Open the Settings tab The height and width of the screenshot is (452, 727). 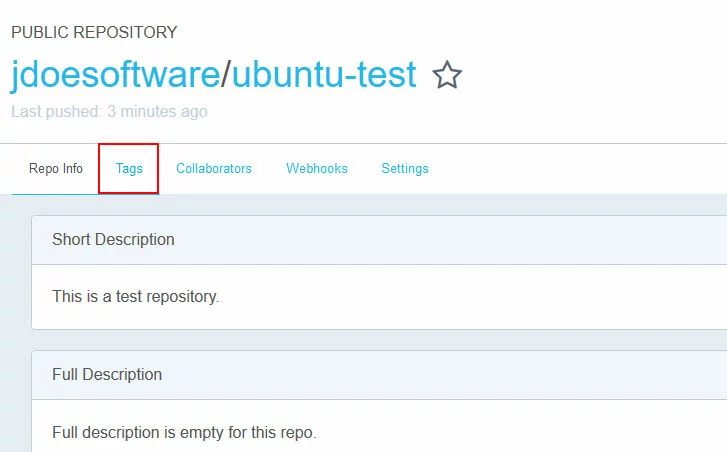[x=405, y=168]
